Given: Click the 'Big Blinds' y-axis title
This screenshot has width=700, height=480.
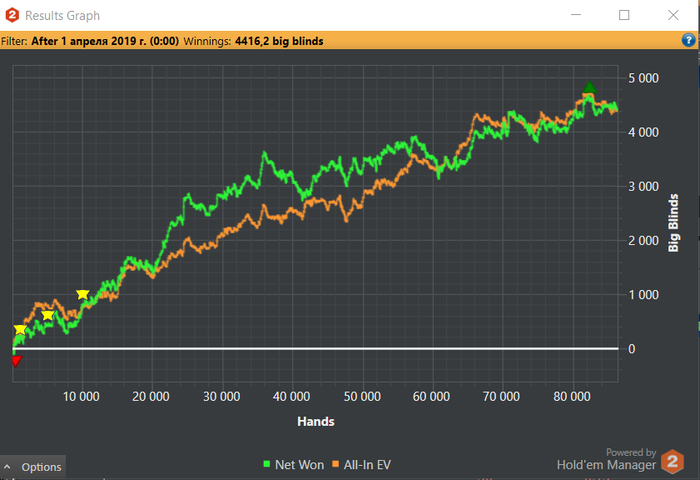Looking at the screenshot, I should (673, 223).
